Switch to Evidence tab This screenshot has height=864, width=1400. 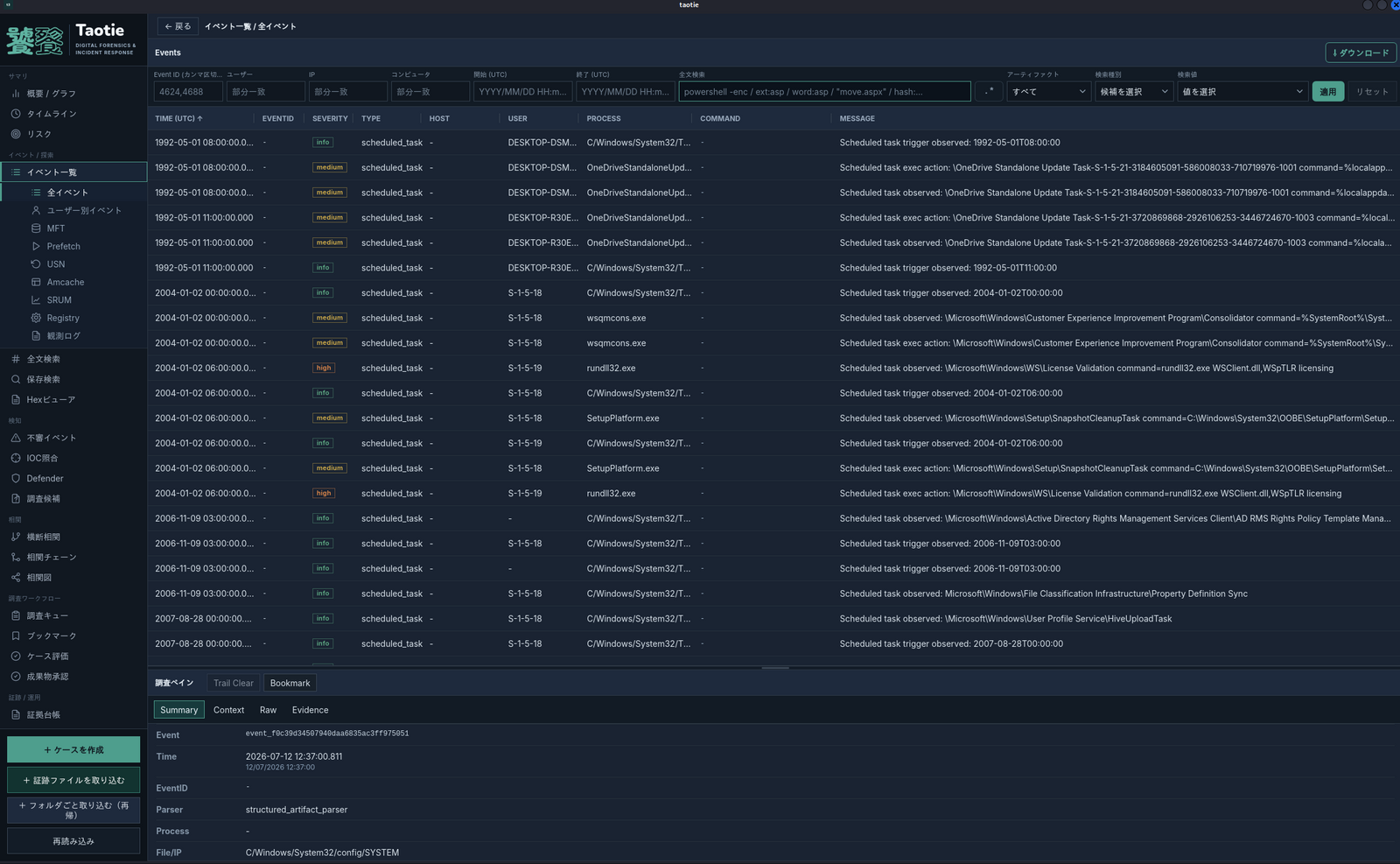tap(311, 710)
